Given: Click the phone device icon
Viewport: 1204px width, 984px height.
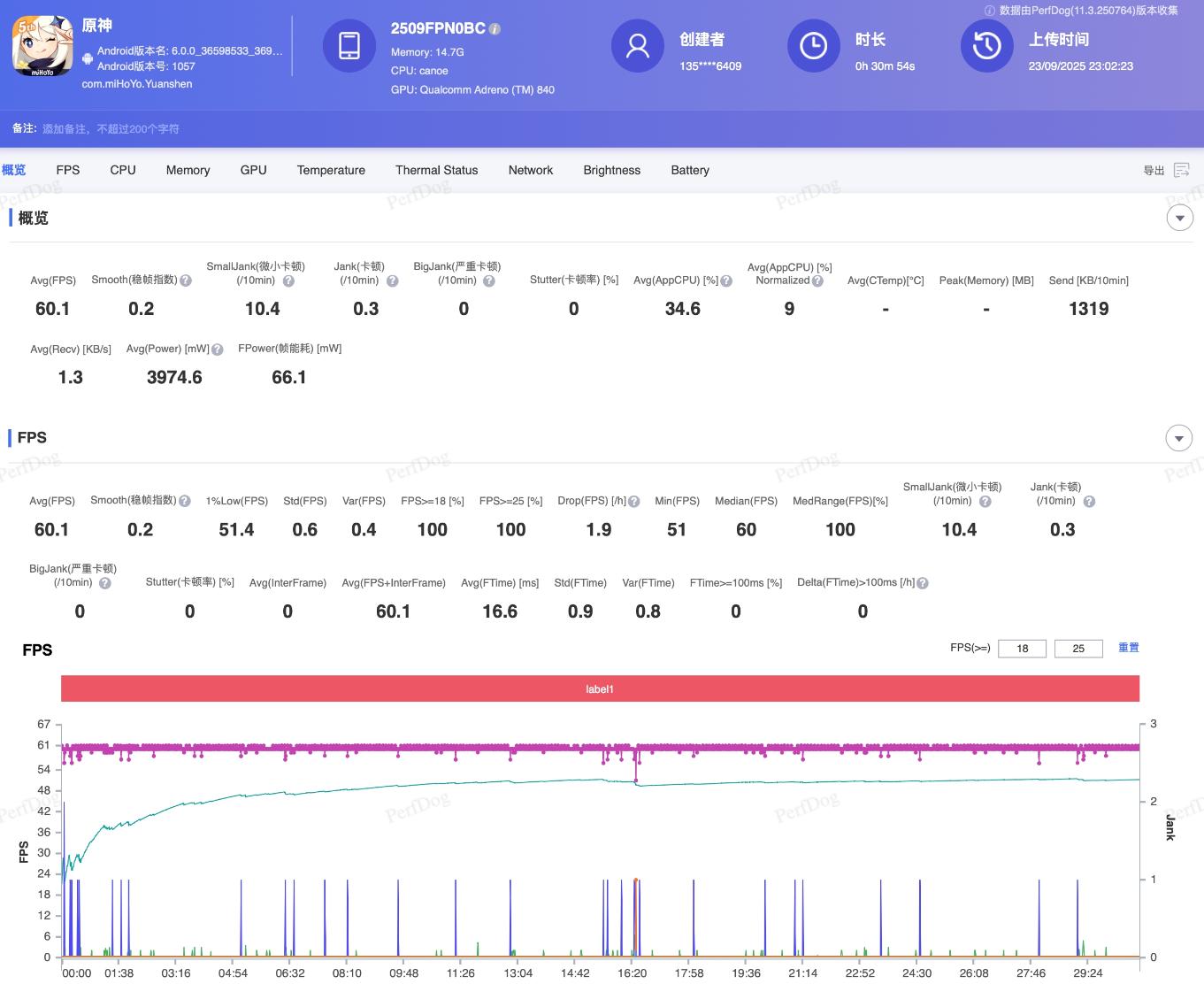Looking at the screenshot, I should pyautogui.click(x=349, y=45).
